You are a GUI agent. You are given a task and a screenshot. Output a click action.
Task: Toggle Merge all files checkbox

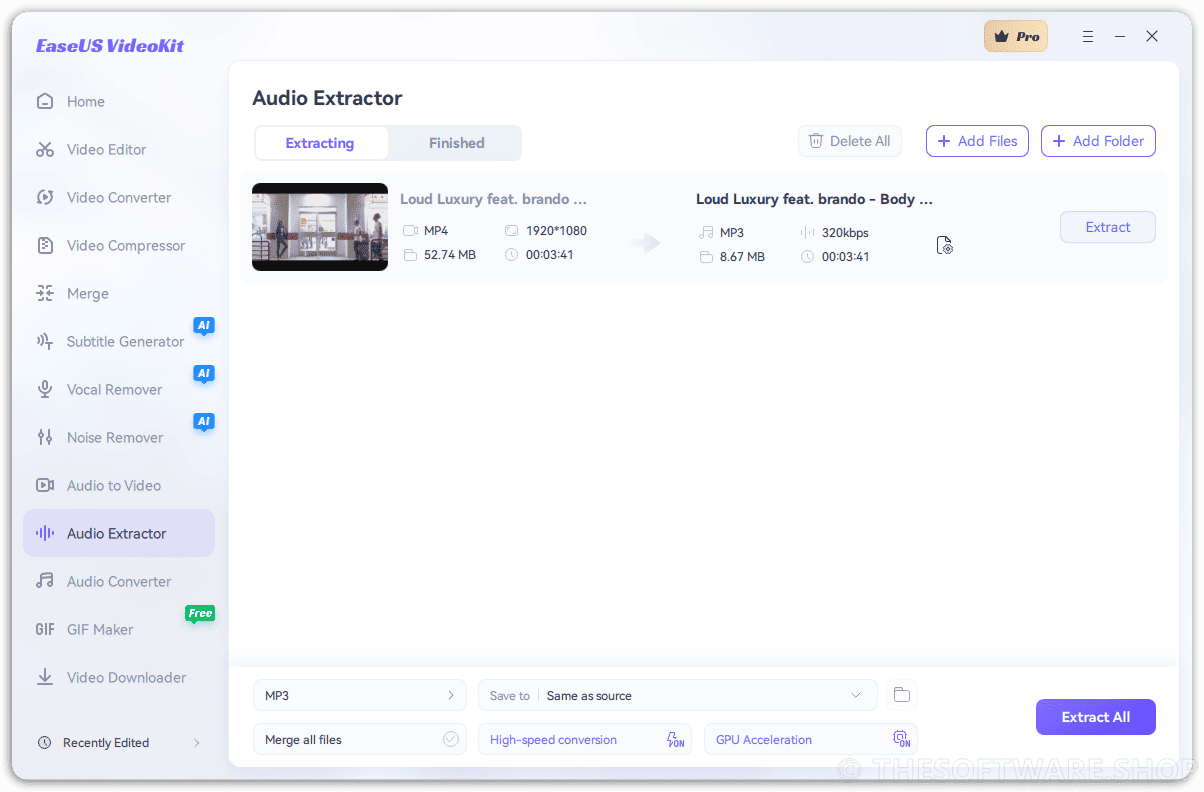pyautogui.click(x=451, y=739)
